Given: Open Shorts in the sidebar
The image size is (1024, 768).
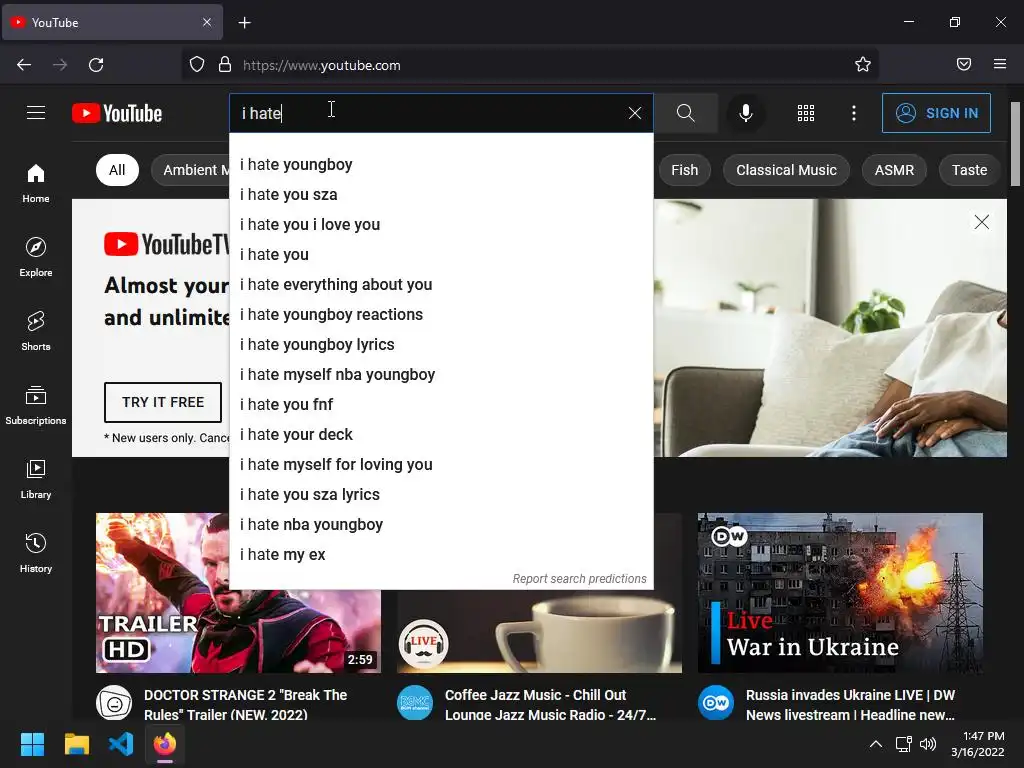Looking at the screenshot, I should tap(36, 331).
